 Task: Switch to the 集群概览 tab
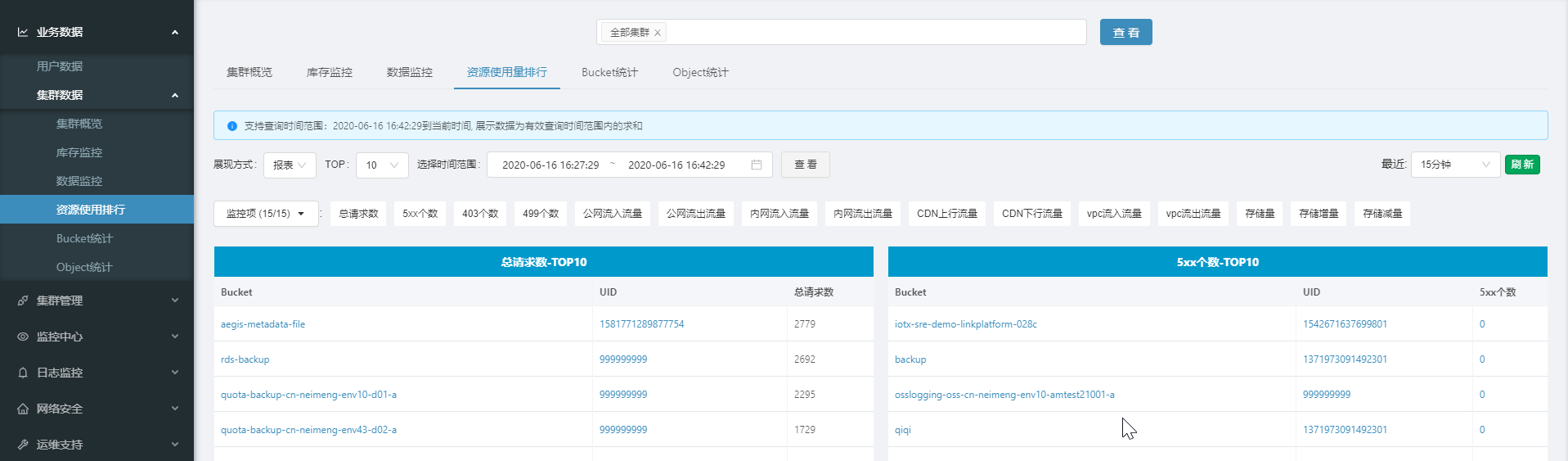pos(249,72)
